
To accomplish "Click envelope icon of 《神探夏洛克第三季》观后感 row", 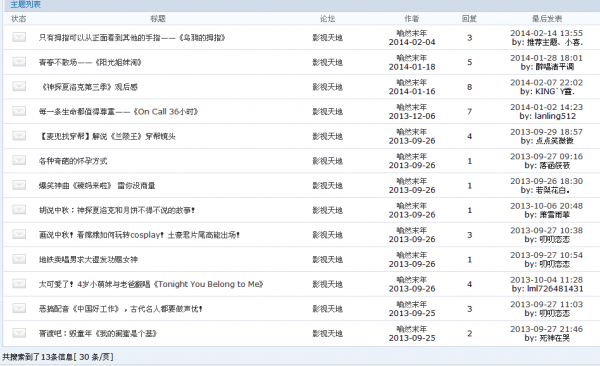I will pos(19,87).
